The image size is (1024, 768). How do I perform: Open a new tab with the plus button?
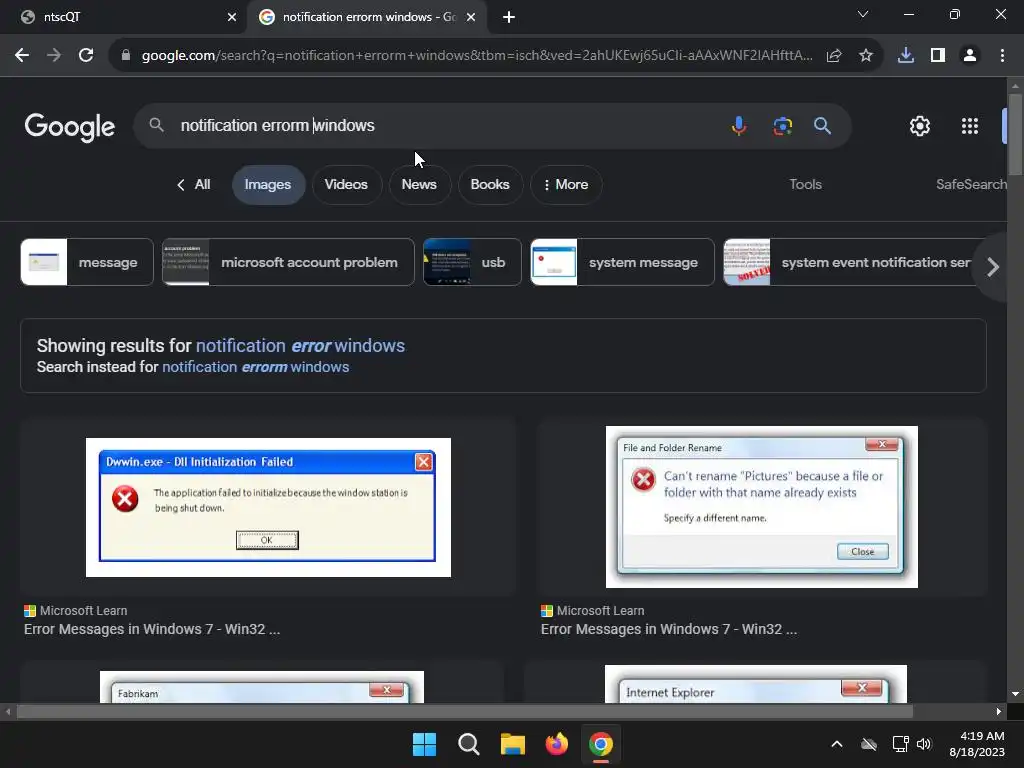point(509,17)
